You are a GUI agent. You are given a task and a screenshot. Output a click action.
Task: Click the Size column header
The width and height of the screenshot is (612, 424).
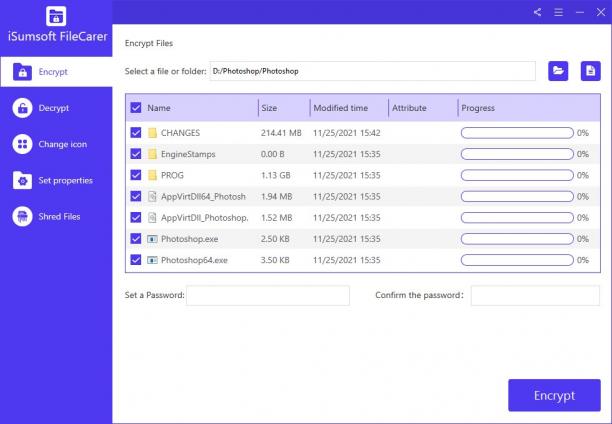click(269, 108)
